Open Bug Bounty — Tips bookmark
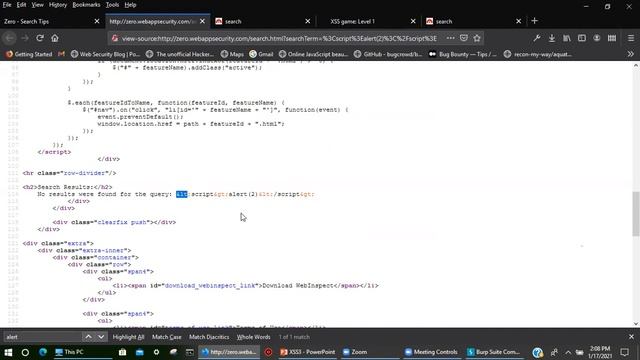The image size is (640, 360). (462, 54)
